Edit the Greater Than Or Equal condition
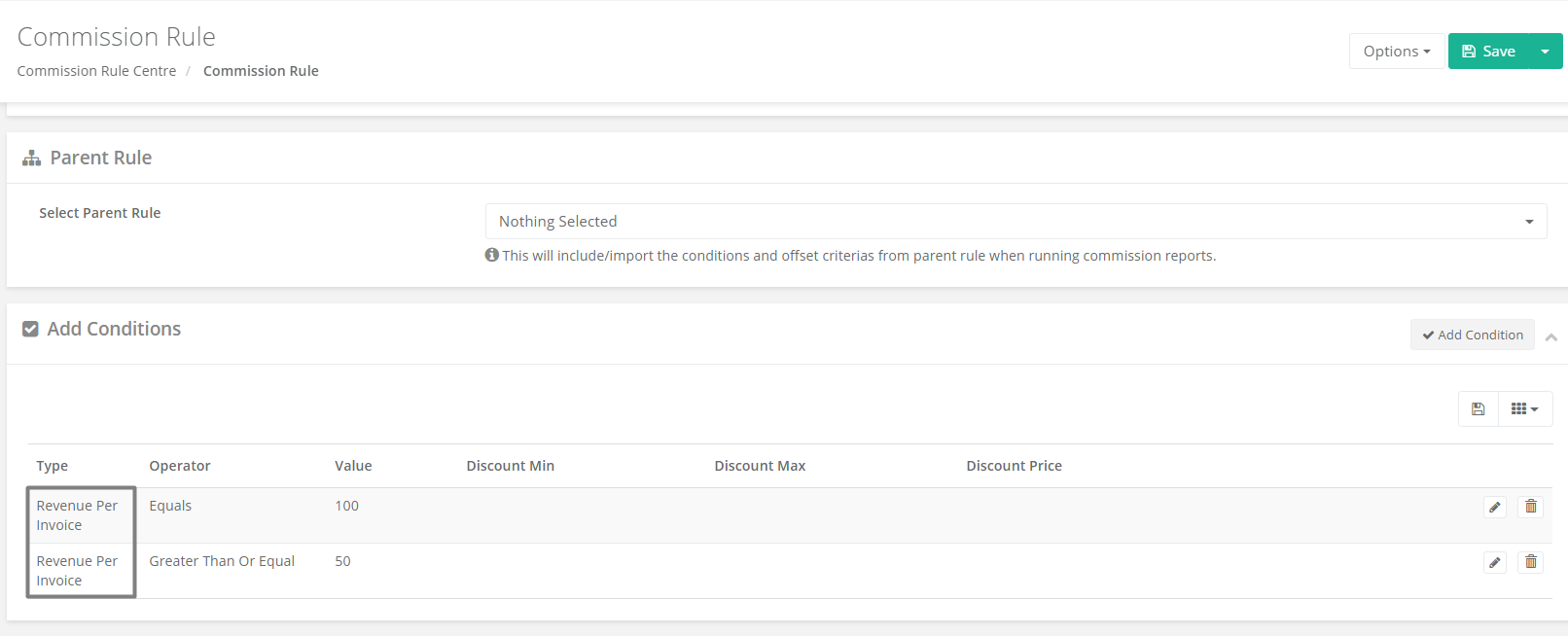The width and height of the screenshot is (1568, 636). pos(1495,562)
